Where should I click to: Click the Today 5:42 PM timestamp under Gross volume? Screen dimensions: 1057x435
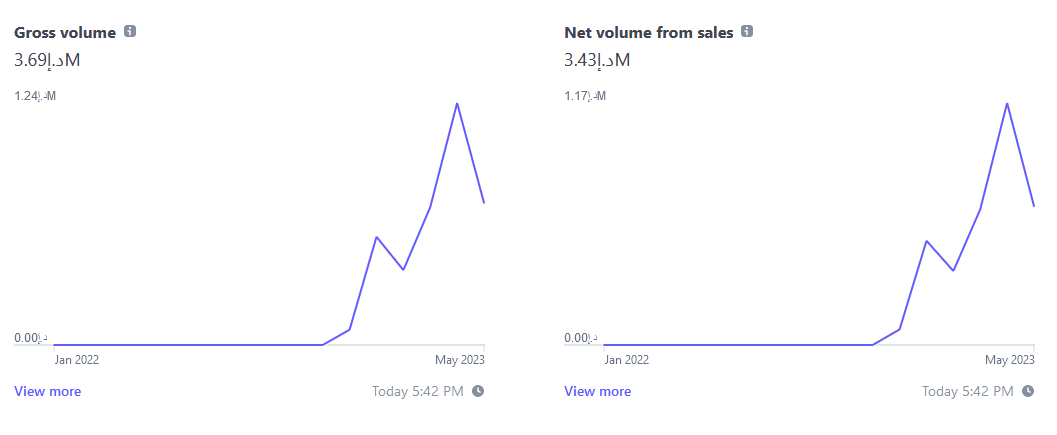(417, 391)
